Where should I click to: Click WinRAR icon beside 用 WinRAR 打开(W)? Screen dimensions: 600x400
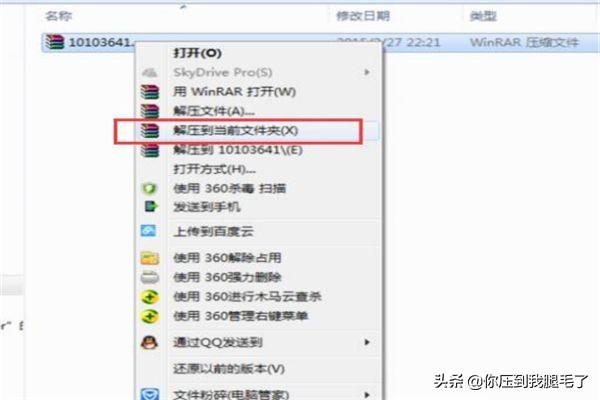coord(150,92)
